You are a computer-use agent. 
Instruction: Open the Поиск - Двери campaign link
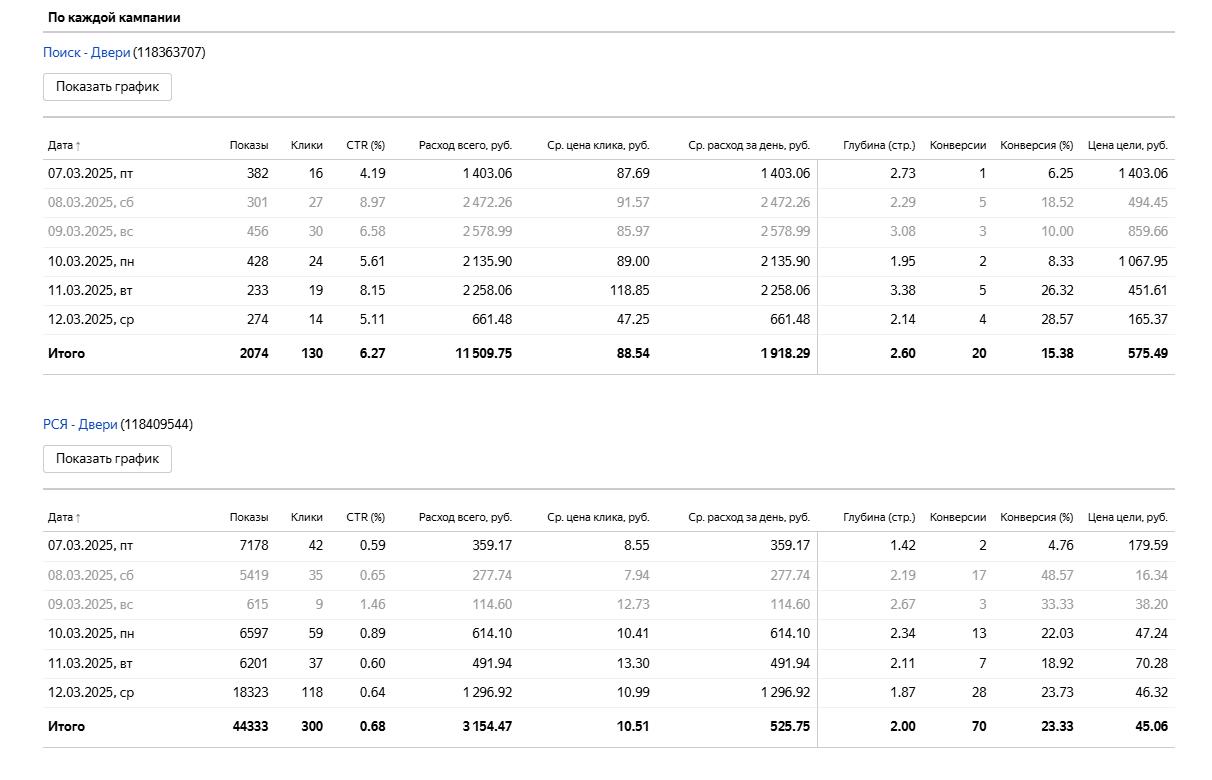[x=87, y=53]
